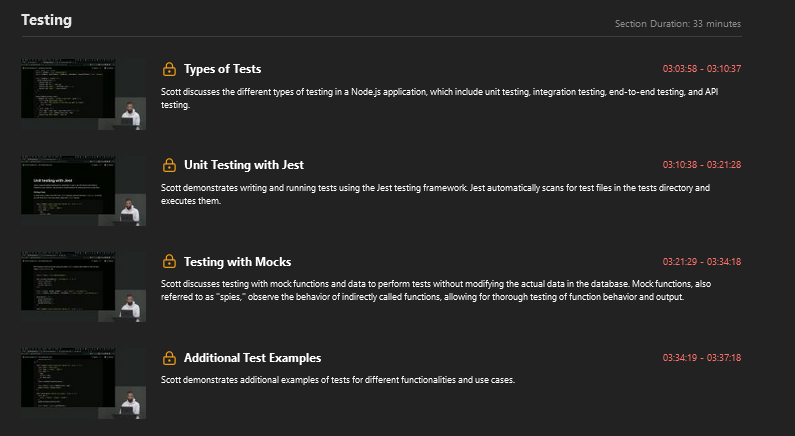
Task: Open the Unit Testing with Jest lesson title
Action: coord(244,165)
